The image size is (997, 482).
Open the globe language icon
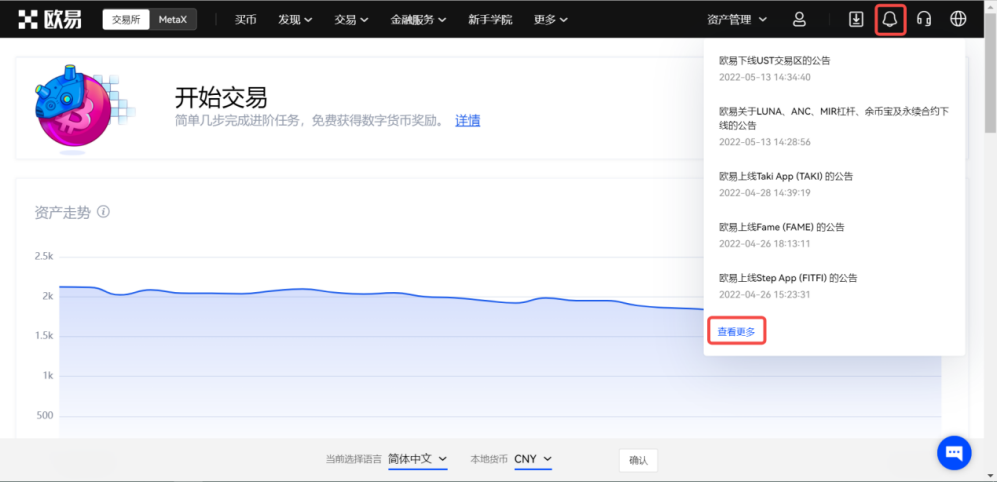(958, 19)
